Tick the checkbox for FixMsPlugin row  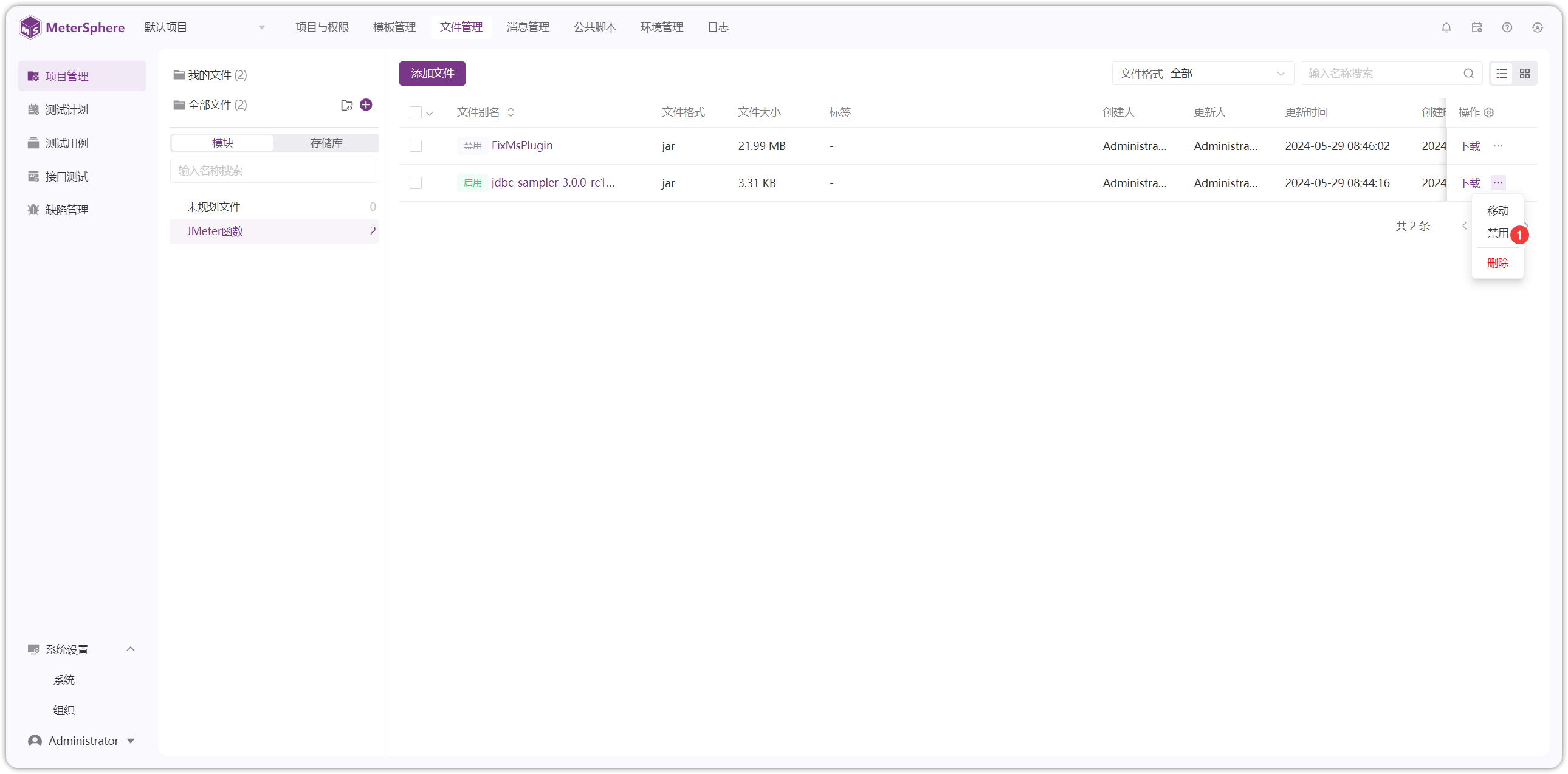[416, 146]
